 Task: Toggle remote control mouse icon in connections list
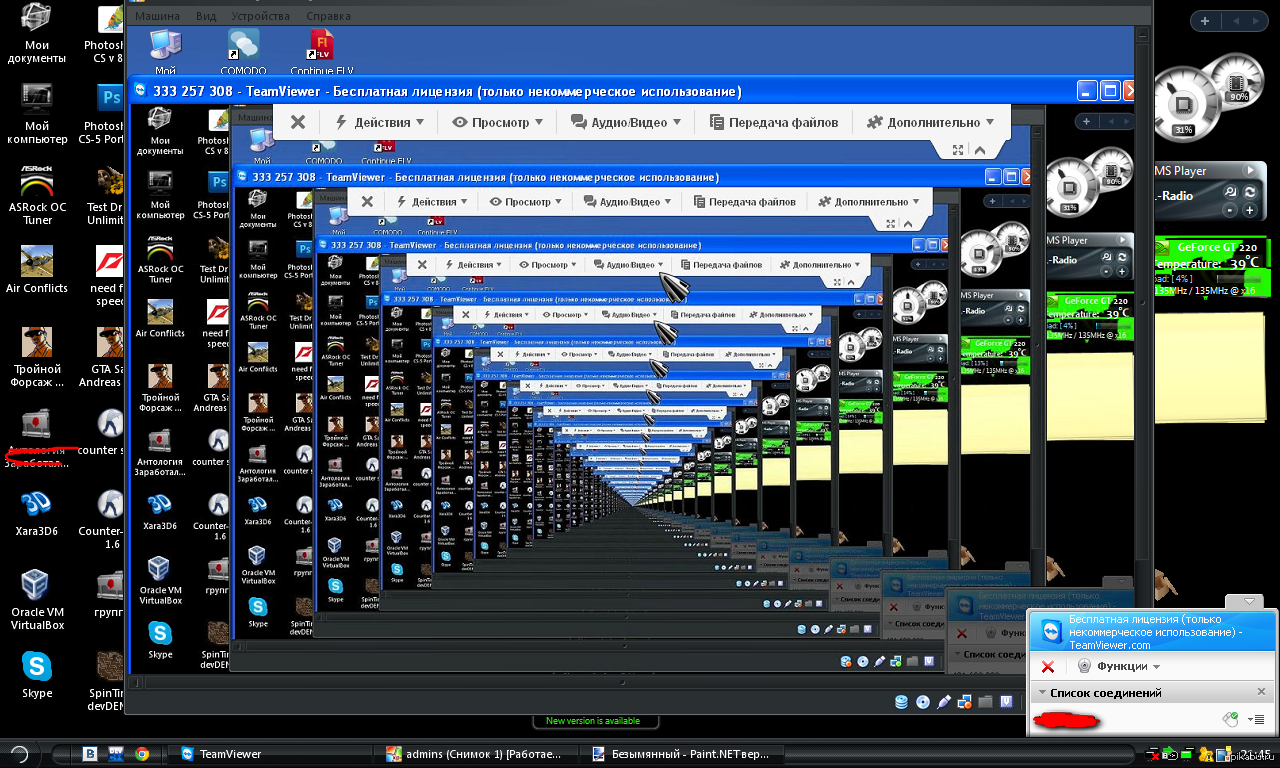tap(1231, 719)
